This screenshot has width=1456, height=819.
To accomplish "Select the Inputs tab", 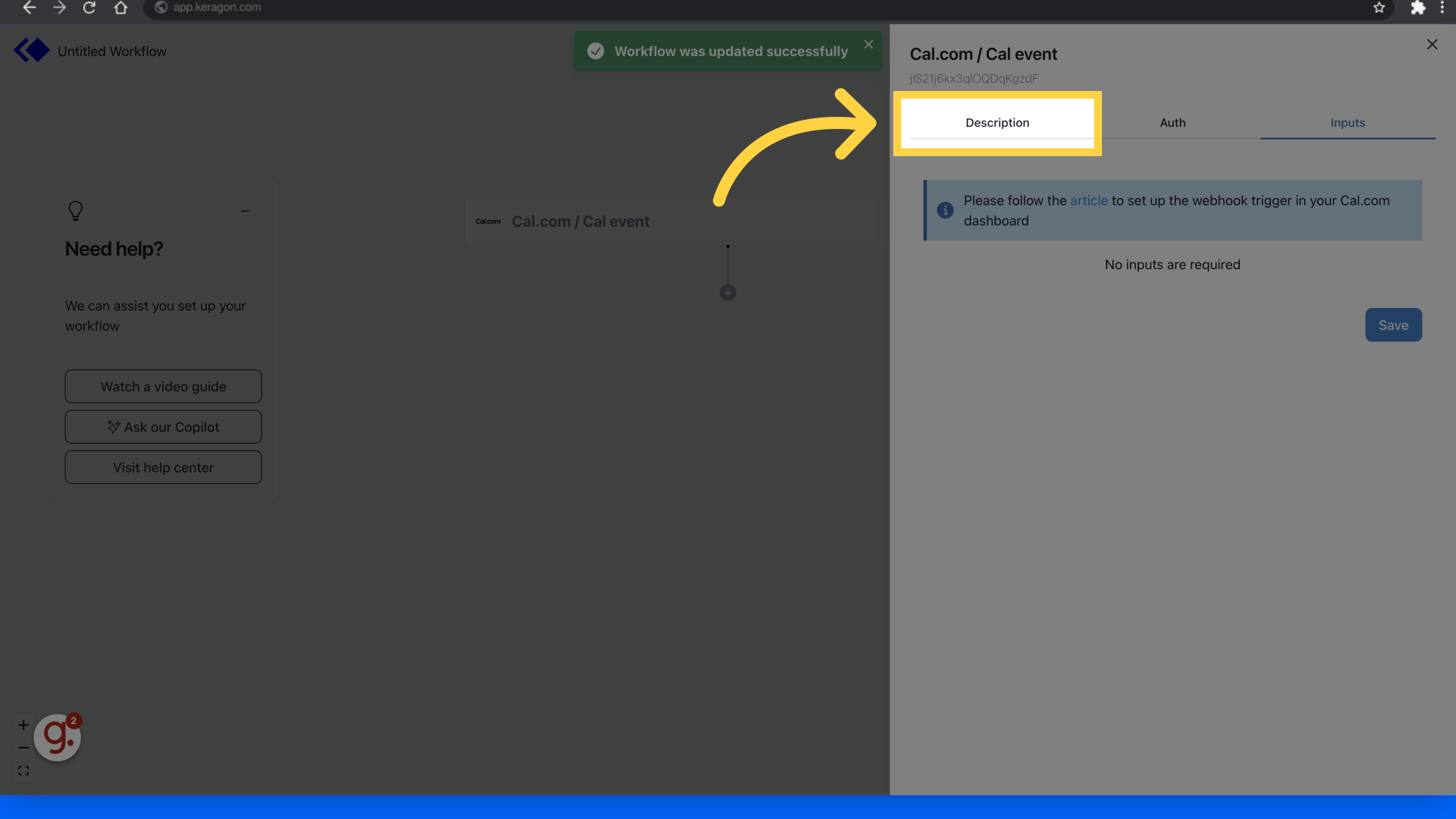I will pos(1348,123).
